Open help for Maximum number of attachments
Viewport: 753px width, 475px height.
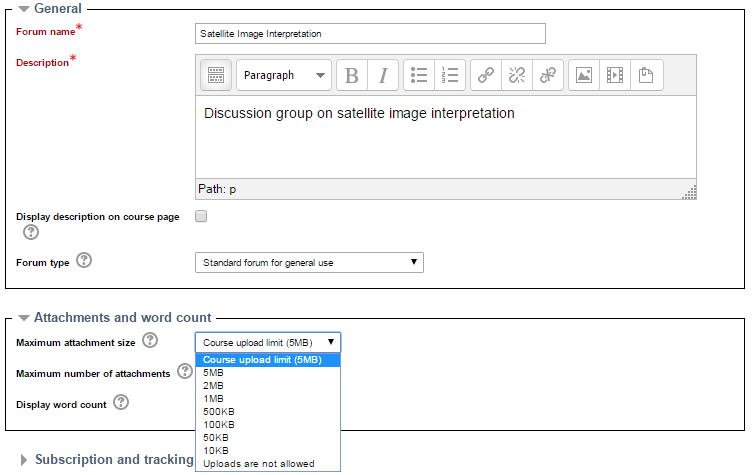click(185, 371)
